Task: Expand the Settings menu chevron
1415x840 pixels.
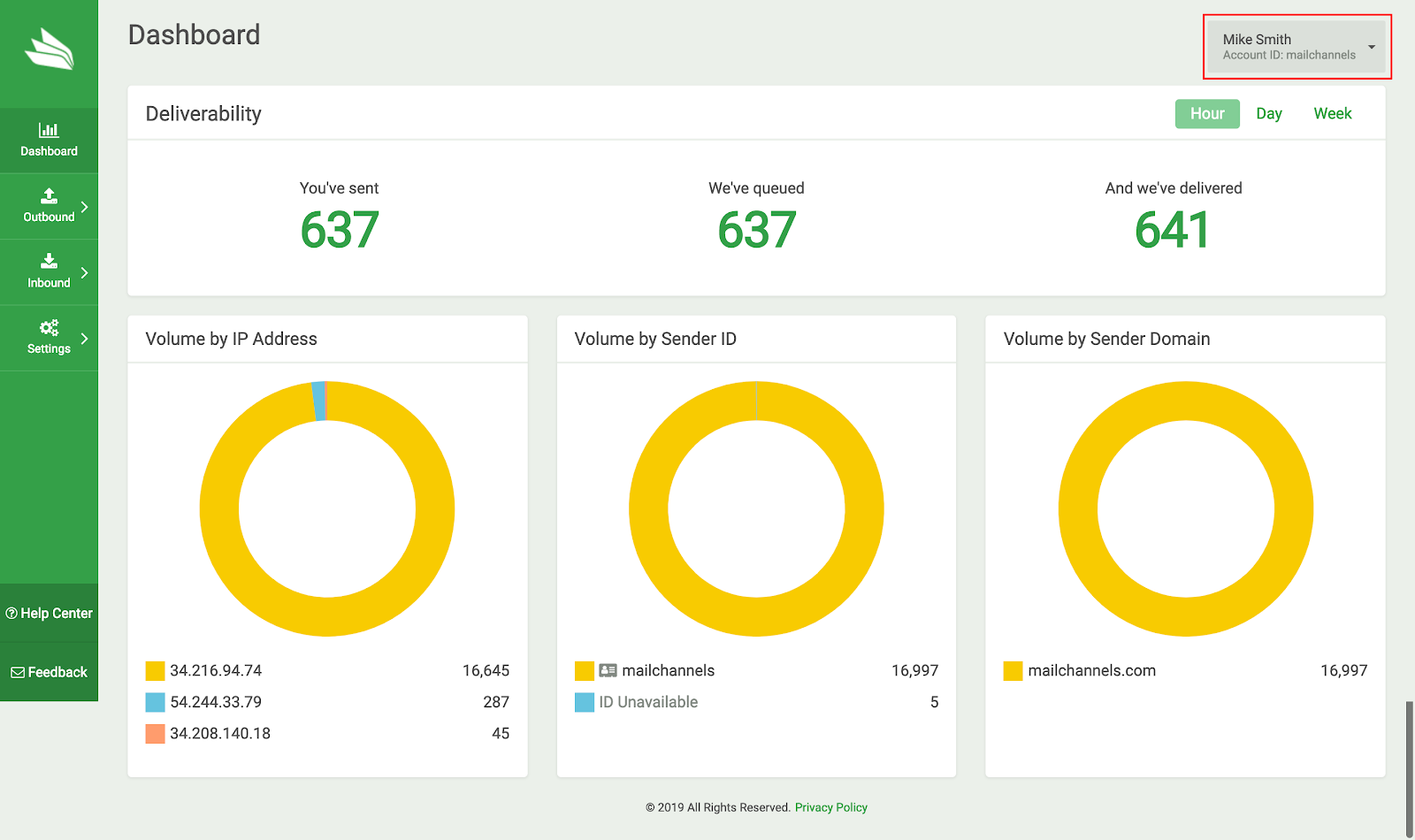Action: coord(84,338)
